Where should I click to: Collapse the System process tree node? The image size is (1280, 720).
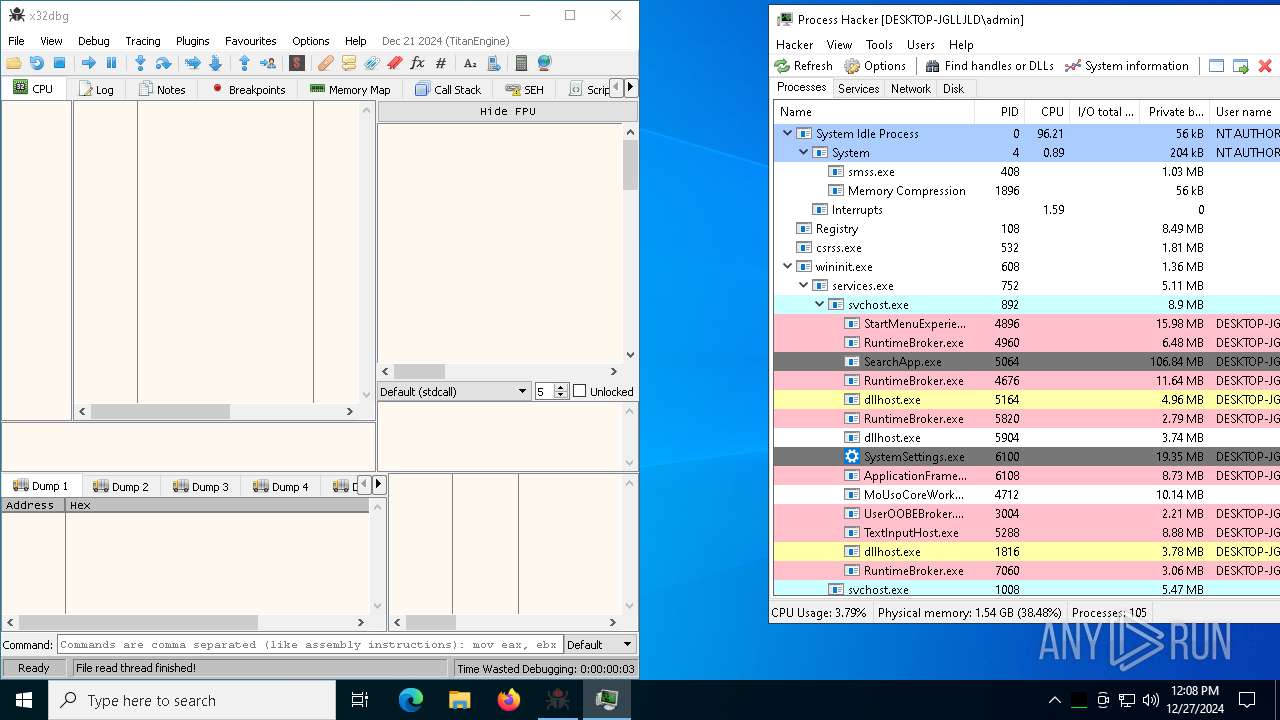803,152
